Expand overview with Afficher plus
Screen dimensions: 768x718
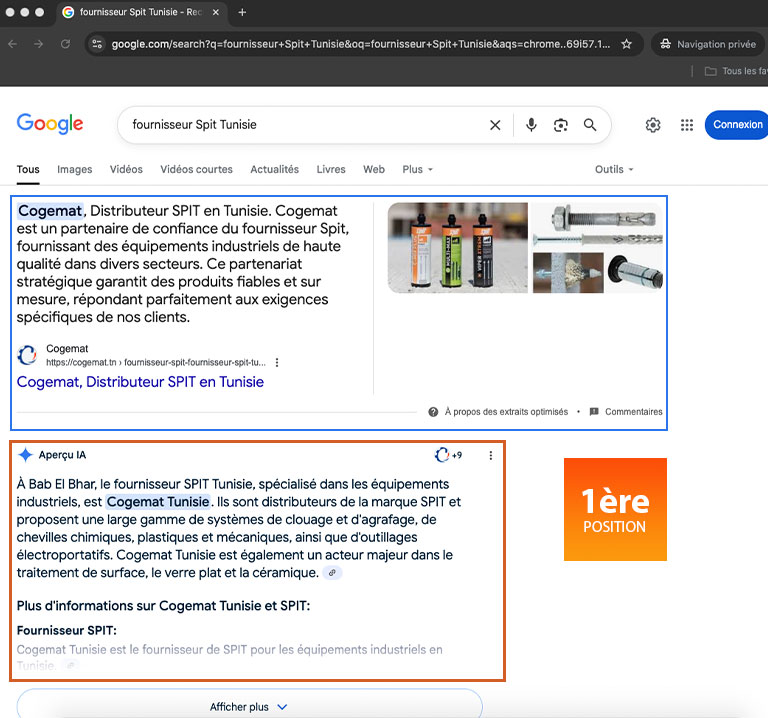[x=249, y=707]
